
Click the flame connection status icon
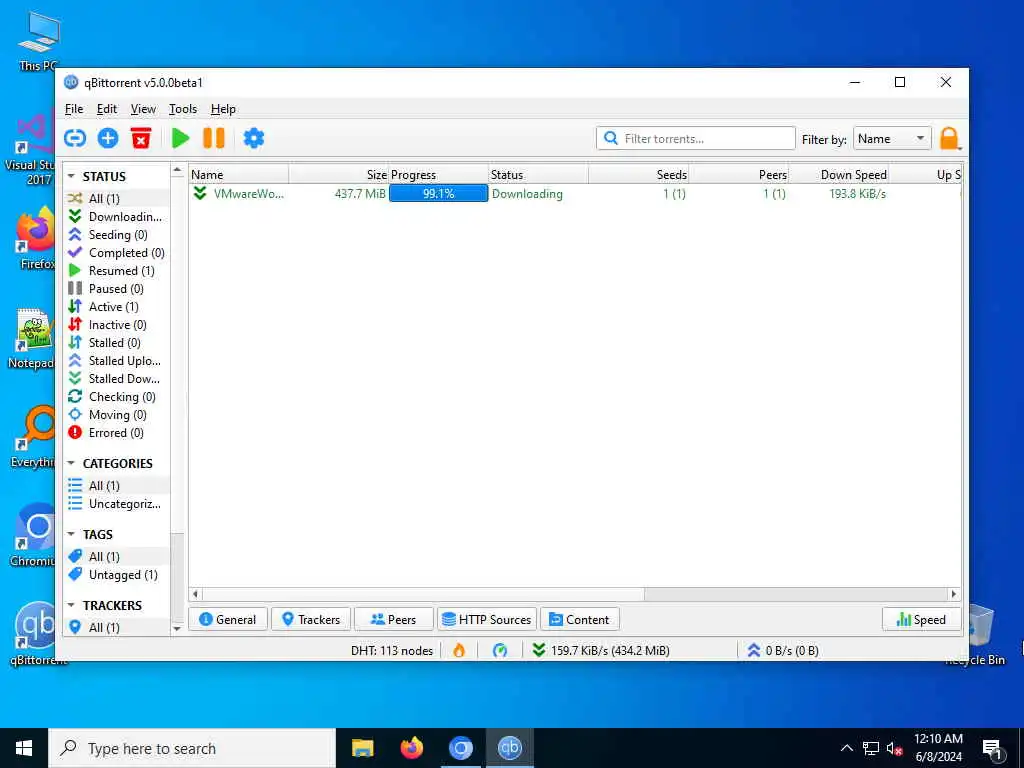point(459,650)
